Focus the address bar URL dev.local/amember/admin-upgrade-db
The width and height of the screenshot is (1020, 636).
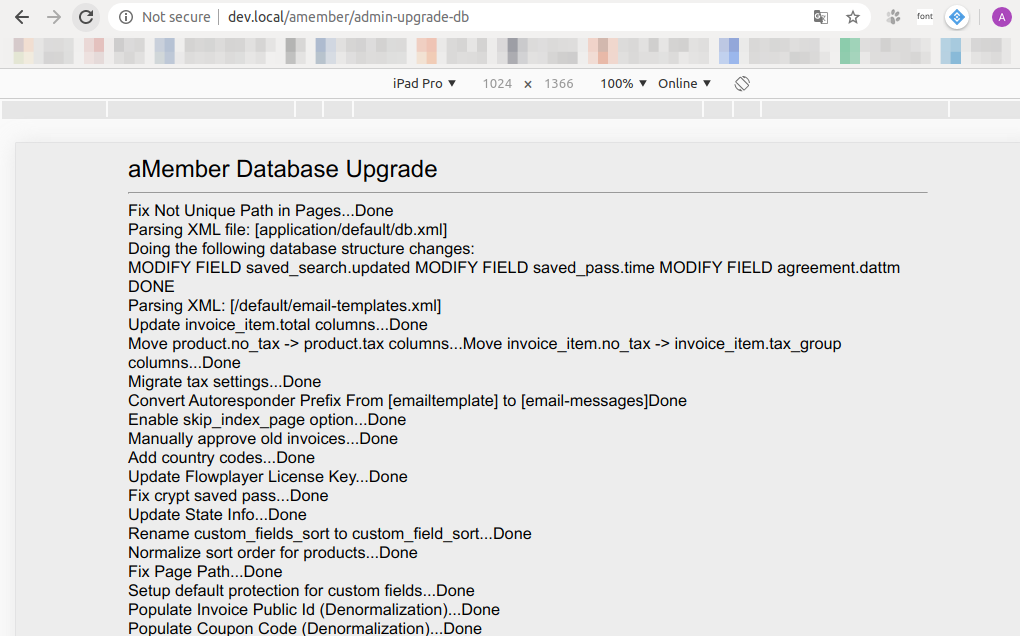pos(348,17)
